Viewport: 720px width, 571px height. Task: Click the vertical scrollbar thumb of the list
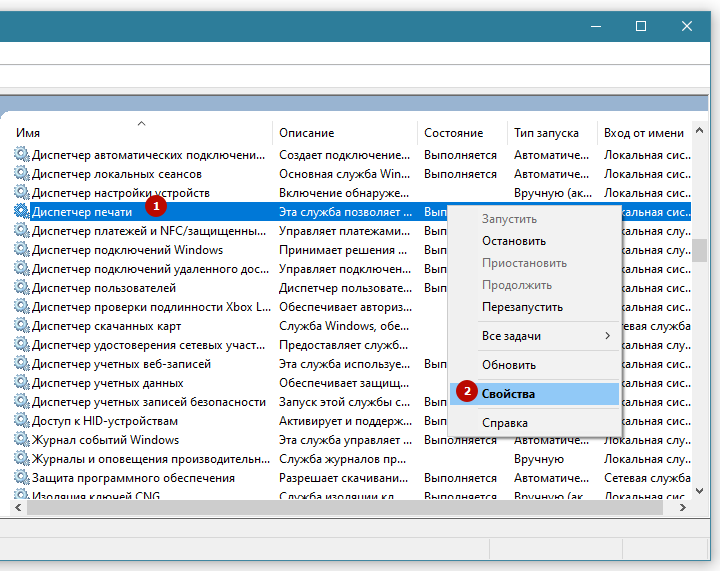click(x=700, y=248)
